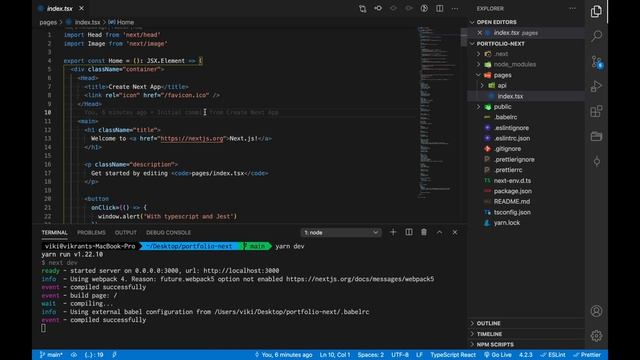Click the eye watch icon in status bar
Screen dimensions: 640x360
coord(74,355)
